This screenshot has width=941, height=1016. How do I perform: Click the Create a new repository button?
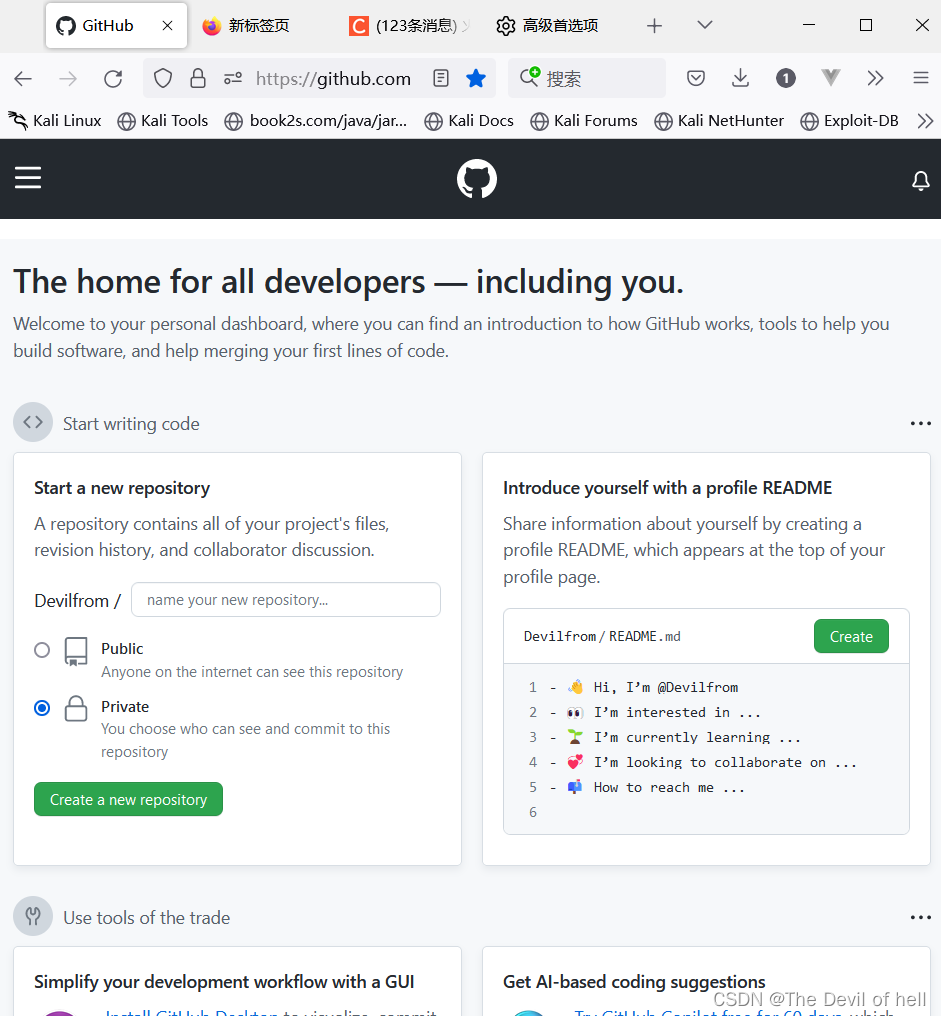(x=128, y=799)
